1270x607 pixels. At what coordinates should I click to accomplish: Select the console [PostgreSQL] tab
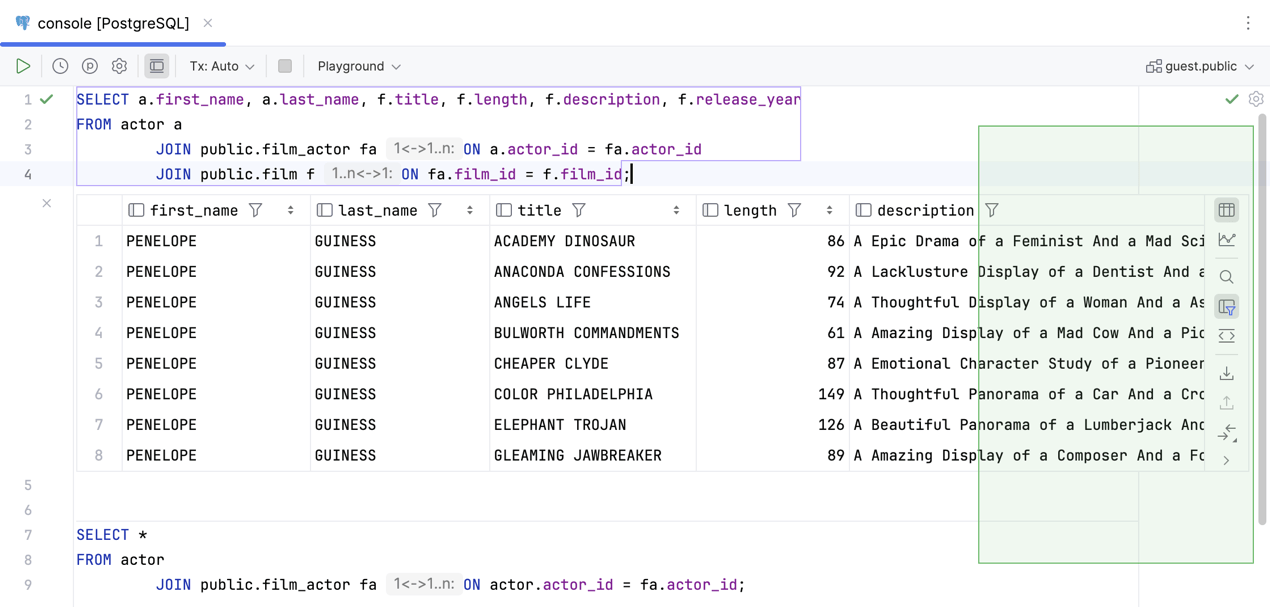112,23
